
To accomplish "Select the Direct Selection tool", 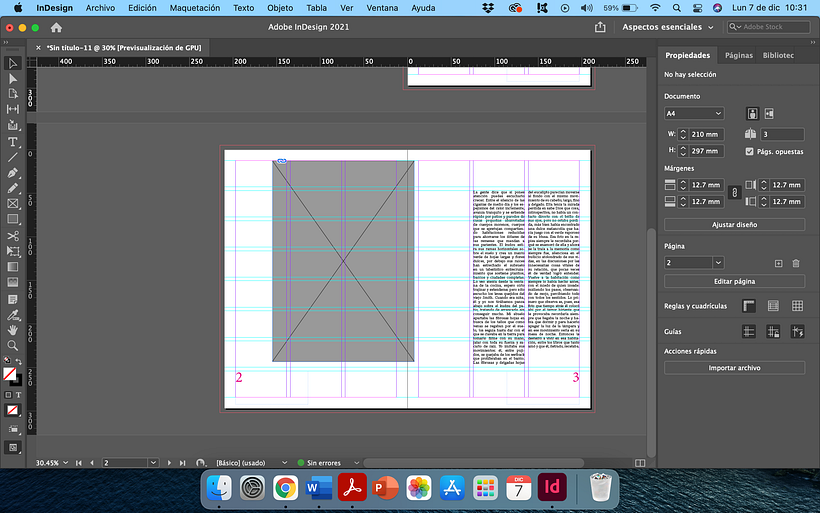I will (x=13, y=79).
